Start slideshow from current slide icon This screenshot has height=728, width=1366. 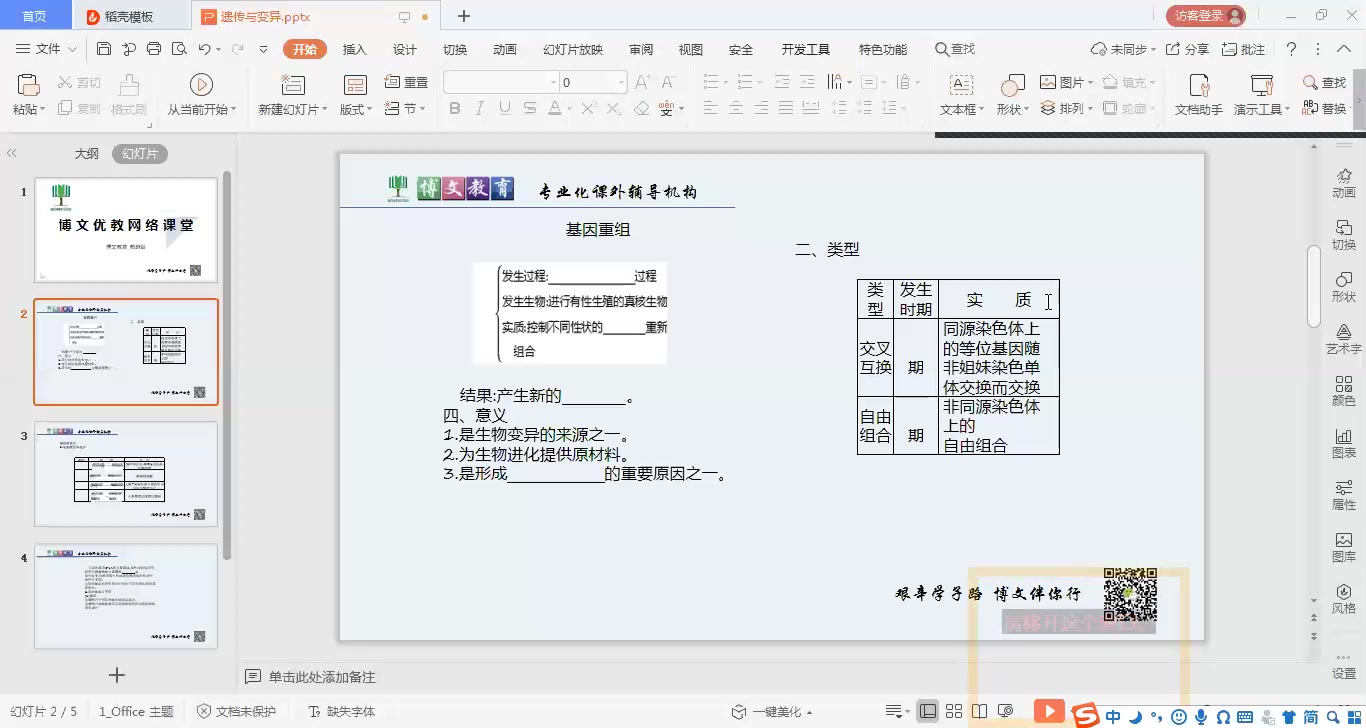[201, 86]
